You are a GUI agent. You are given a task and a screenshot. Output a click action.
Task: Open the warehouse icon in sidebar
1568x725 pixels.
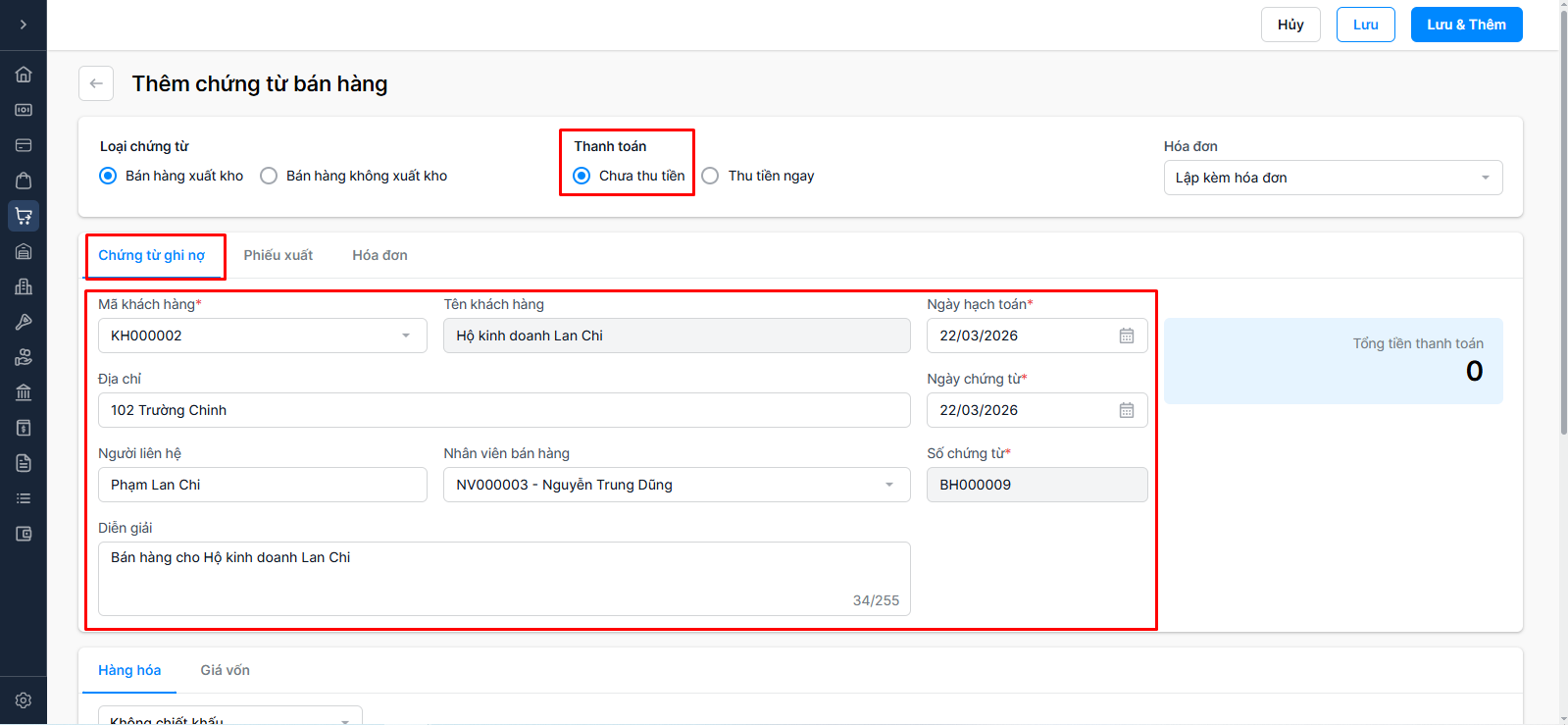[x=24, y=251]
